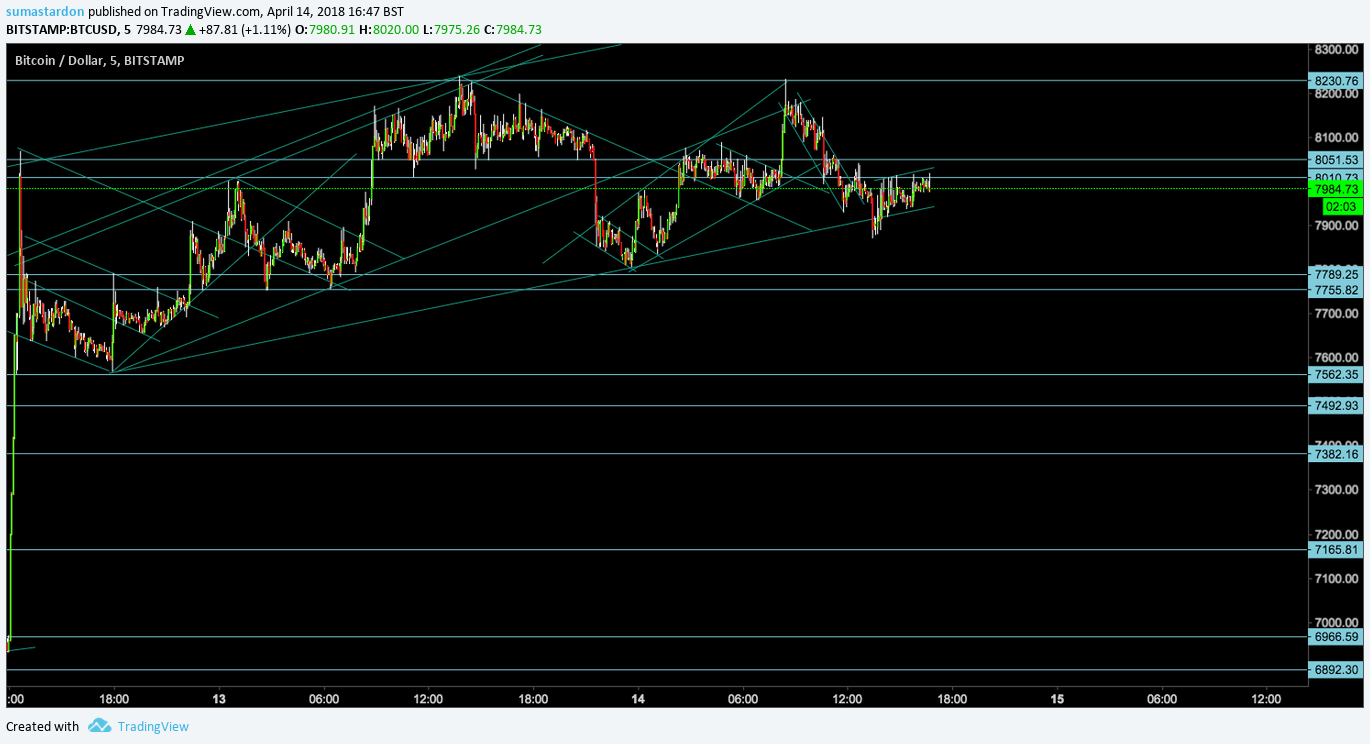The image size is (1370, 744).
Task: Click the 7492.93 price level label
Action: [1337, 405]
